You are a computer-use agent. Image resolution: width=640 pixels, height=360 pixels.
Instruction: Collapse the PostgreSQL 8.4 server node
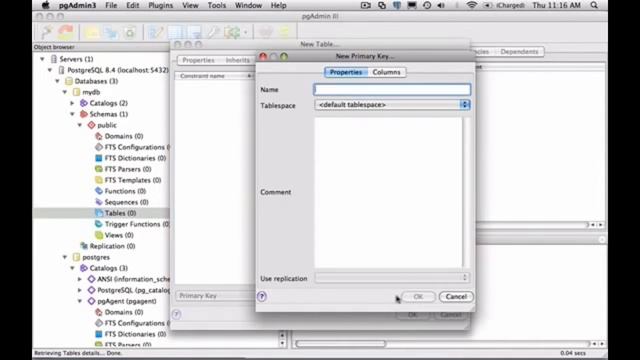[50, 70]
